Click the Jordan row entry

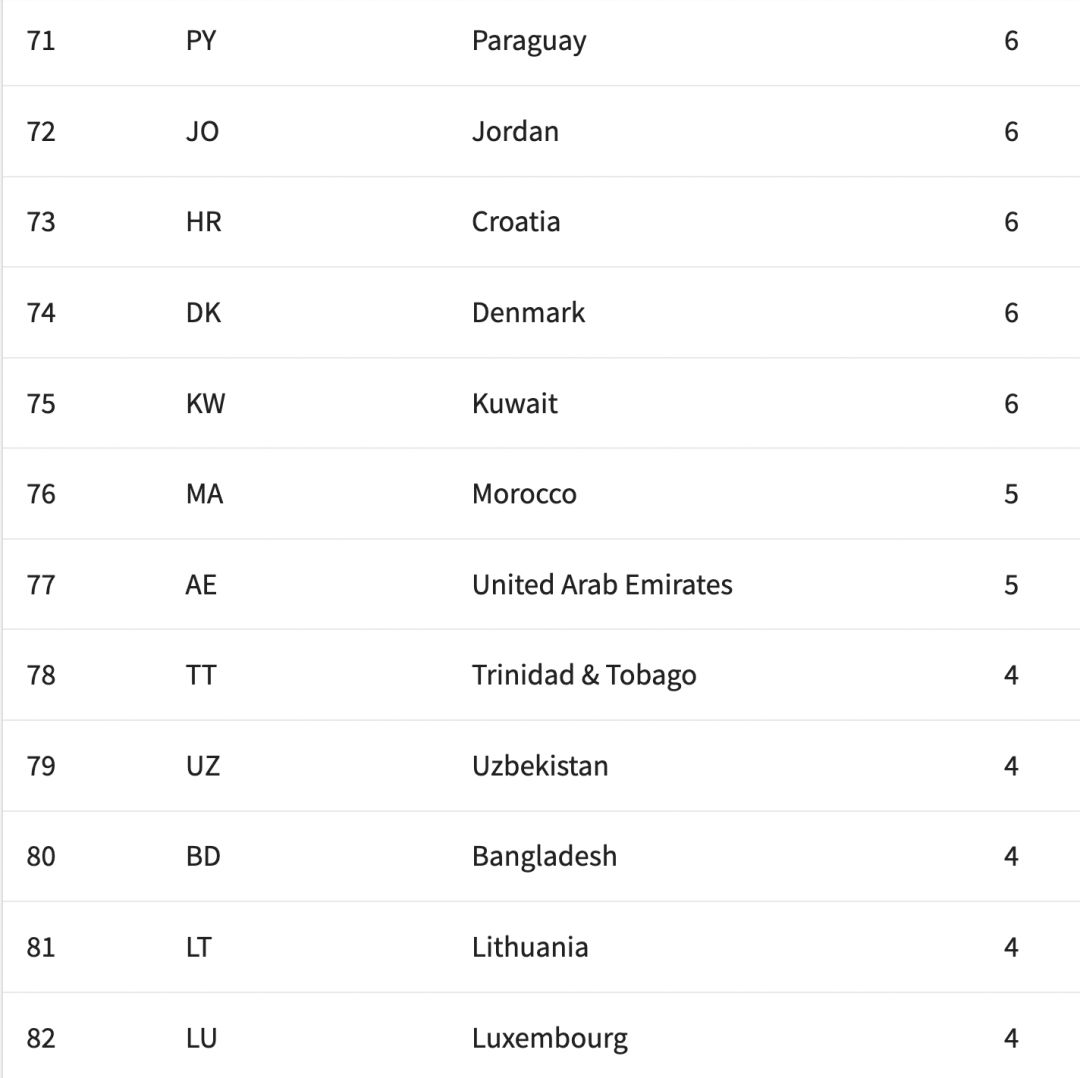point(541,132)
